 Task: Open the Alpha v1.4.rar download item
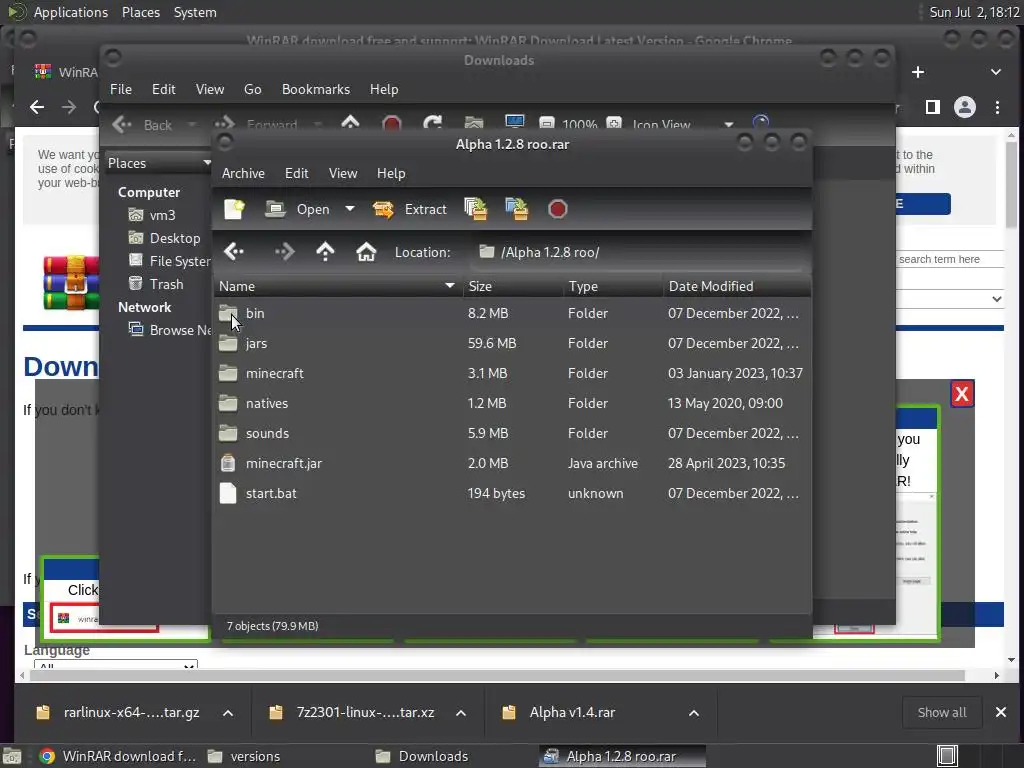click(572, 712)
